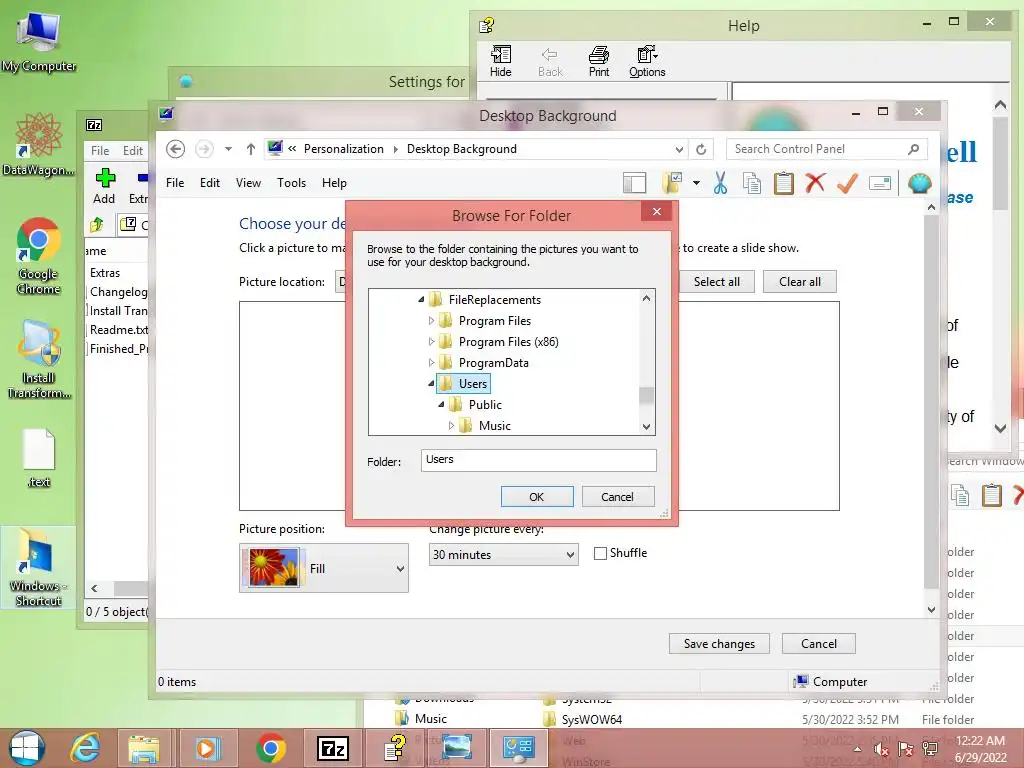Open the address bar history dropdown arrow
This screenshot has height=768, width=1024.
tap(679, 150)
